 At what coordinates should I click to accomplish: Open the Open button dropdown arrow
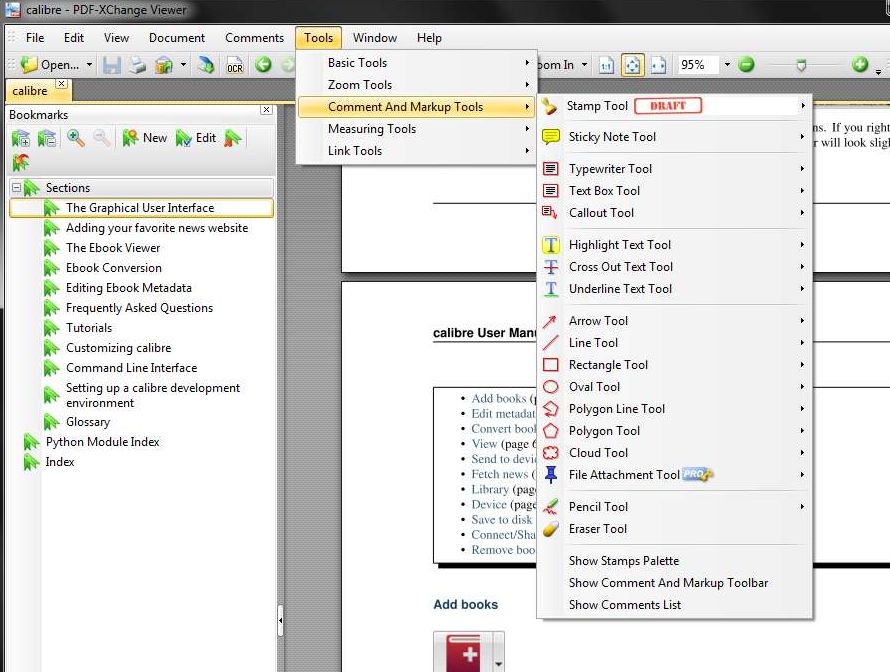89,65
